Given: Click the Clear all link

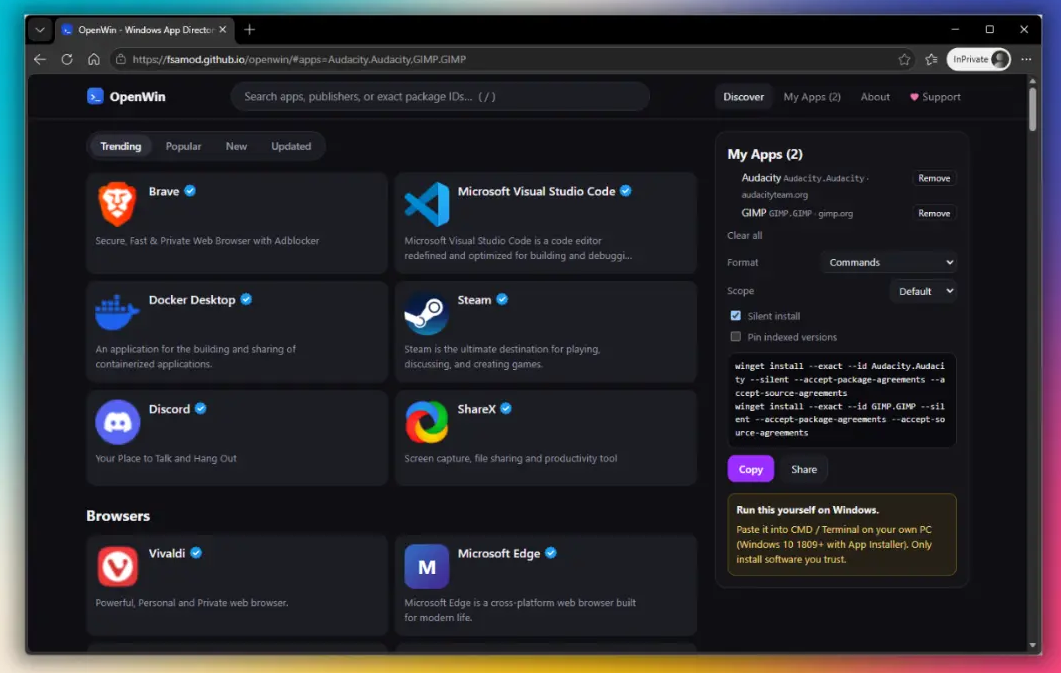Looking at the screenshot, I should tap(744, 235).
